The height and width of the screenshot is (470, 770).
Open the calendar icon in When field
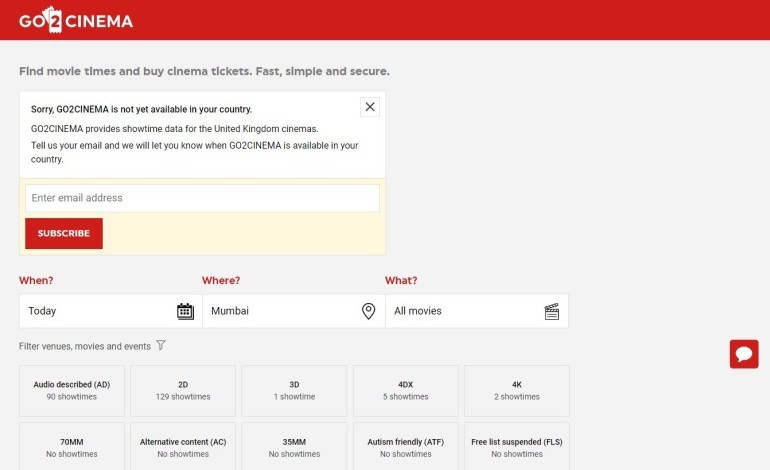click(x=185, y=311)
